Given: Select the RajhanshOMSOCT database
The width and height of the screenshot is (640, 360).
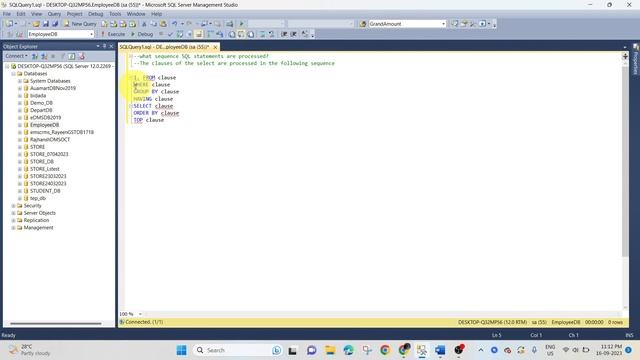Looking at the screenshot, I should point(50,140).
